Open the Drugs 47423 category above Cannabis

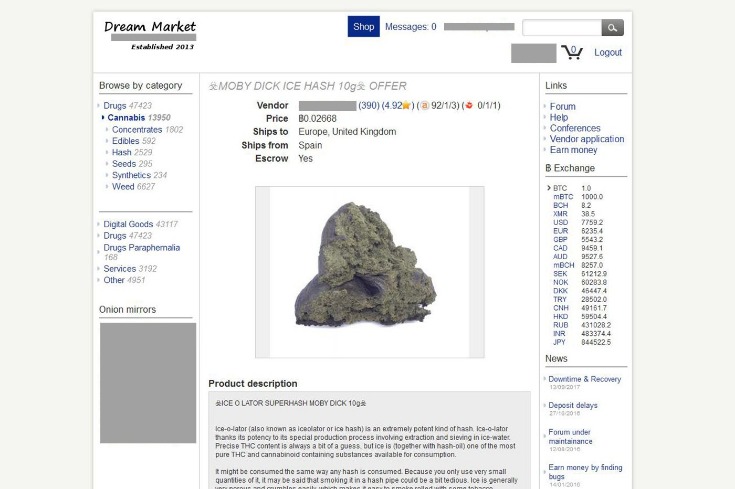pos(128,105)
